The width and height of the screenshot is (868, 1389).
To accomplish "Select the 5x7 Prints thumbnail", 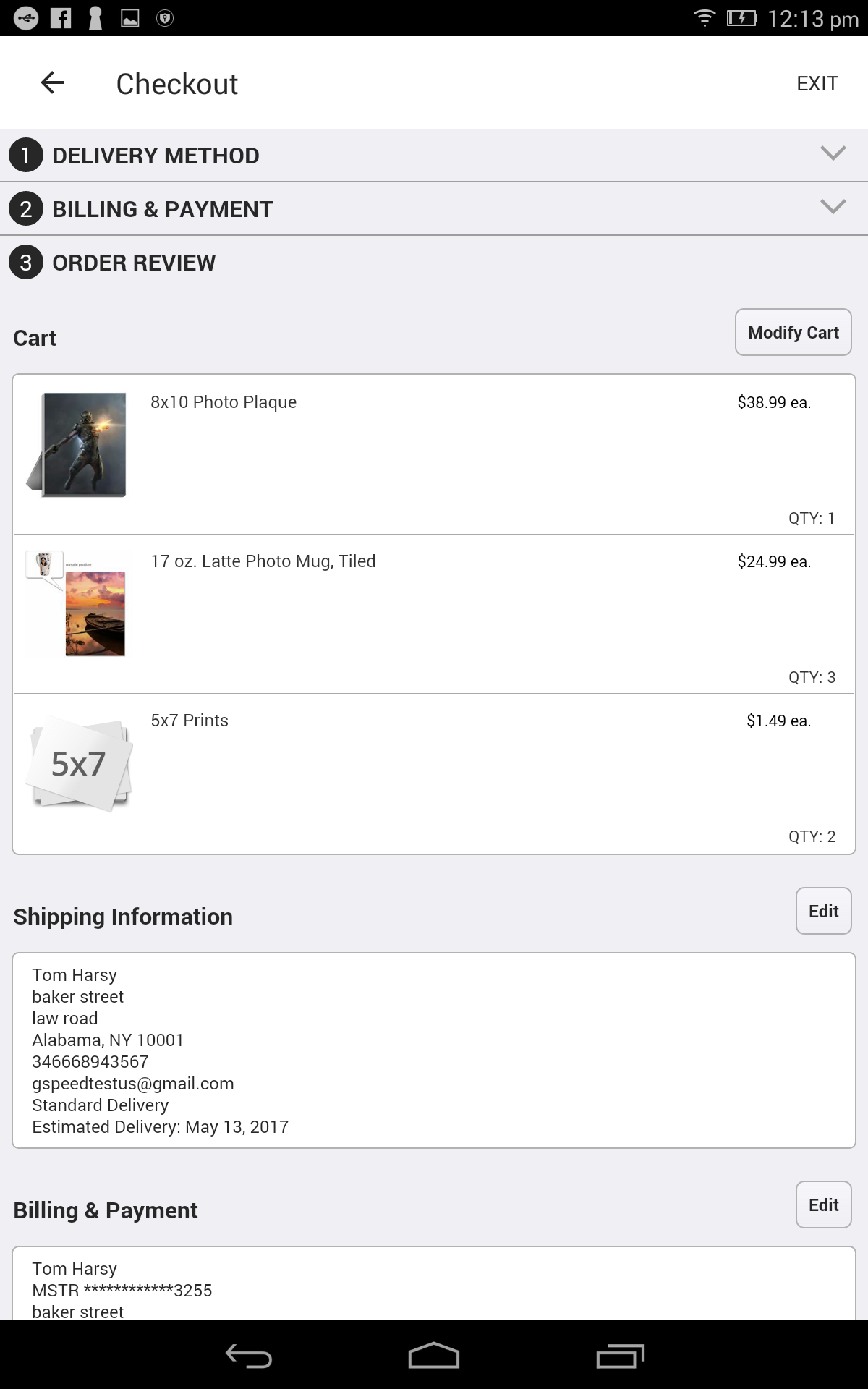I will pos(78,763).
